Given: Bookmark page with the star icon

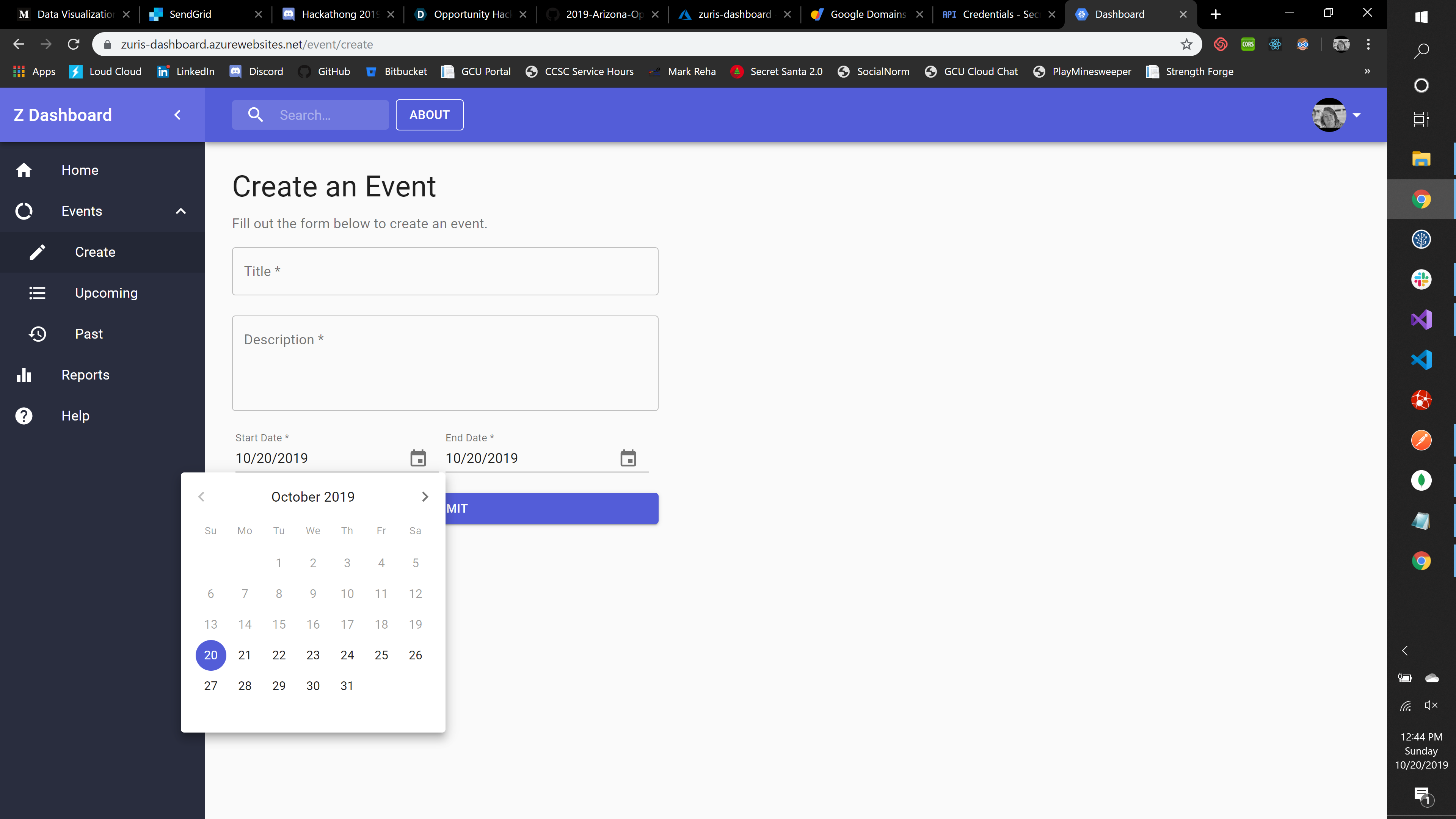Looking at the screenshot, I should [x=1186, y=45].
